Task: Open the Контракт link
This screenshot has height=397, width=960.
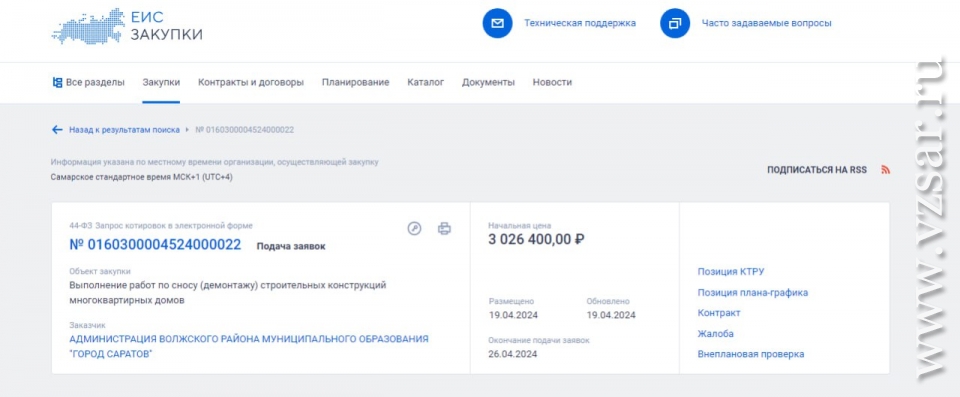Action: [719, 313]
